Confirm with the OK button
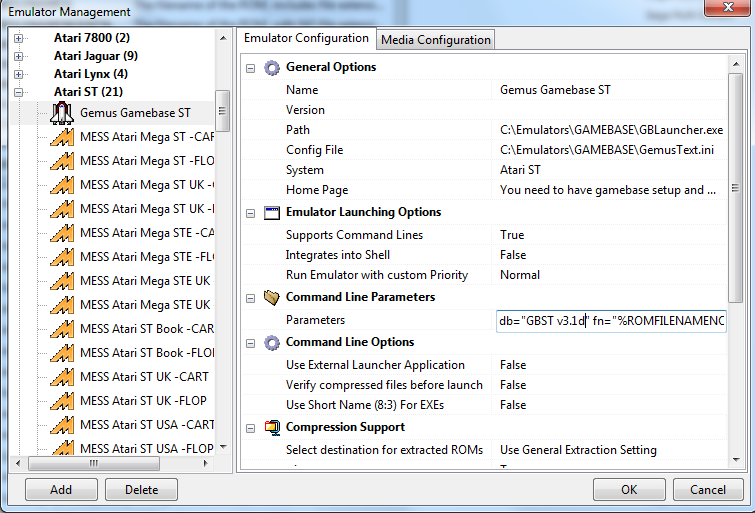This screenshot has width=755, height=513. (629, 489)
